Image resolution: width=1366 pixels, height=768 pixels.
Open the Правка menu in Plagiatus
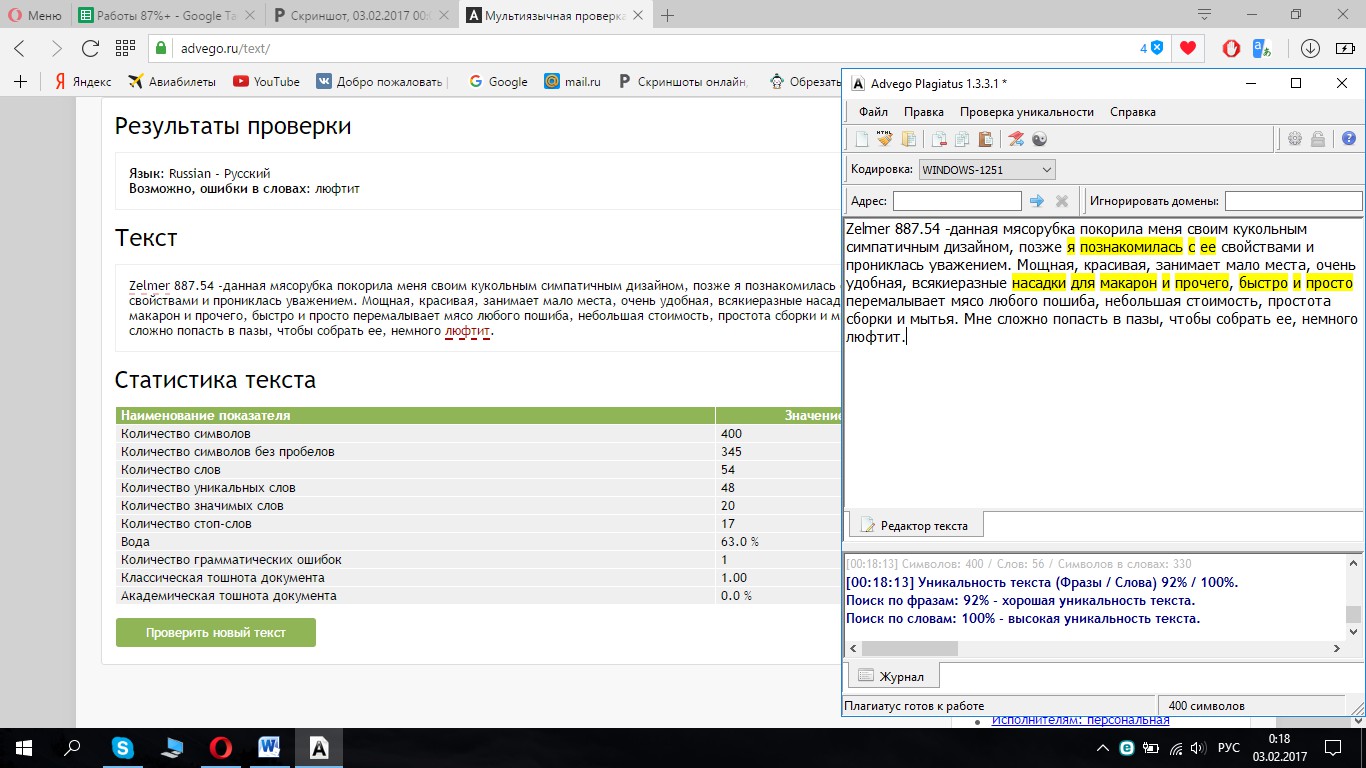[924, 112]
